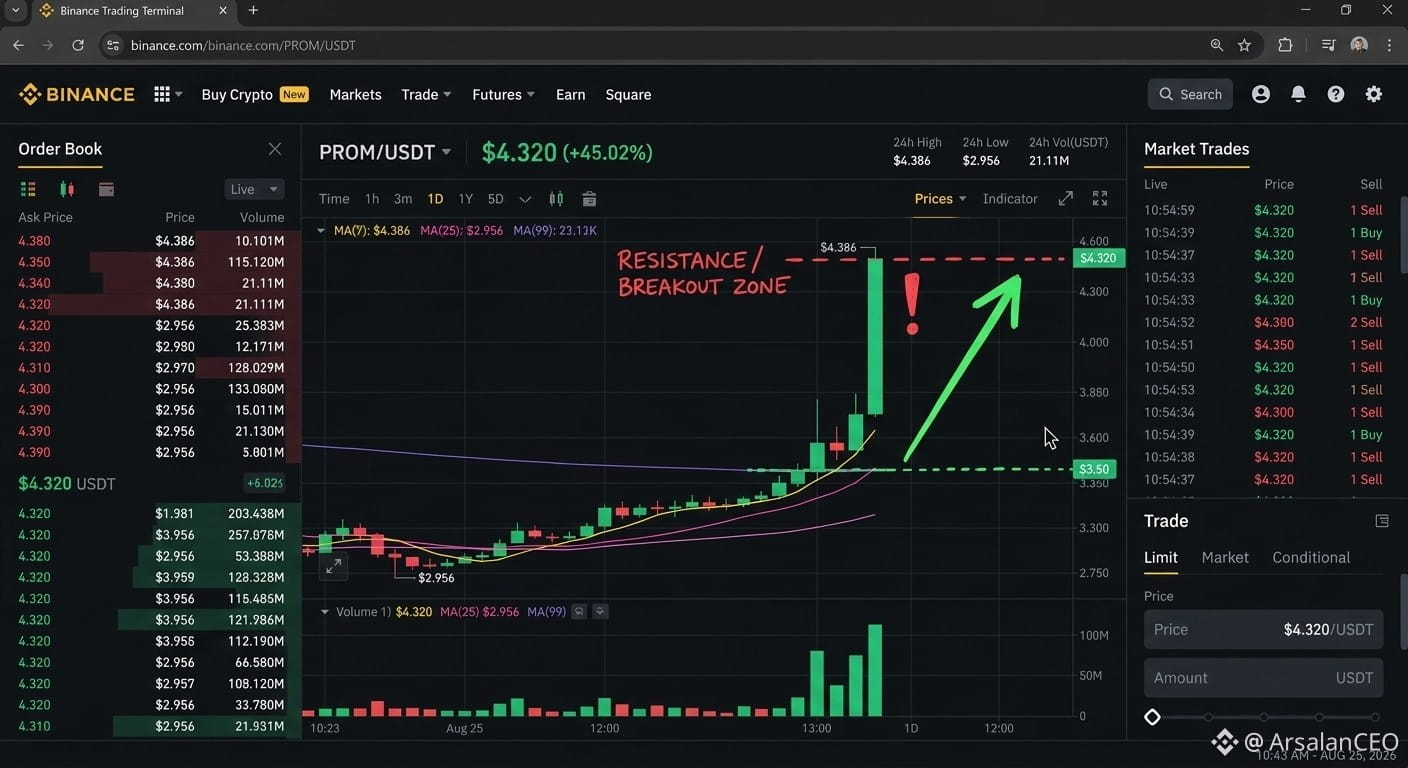Click the Amount input field in Trade
The image size is (1408, 768).
click(1264, 677)
